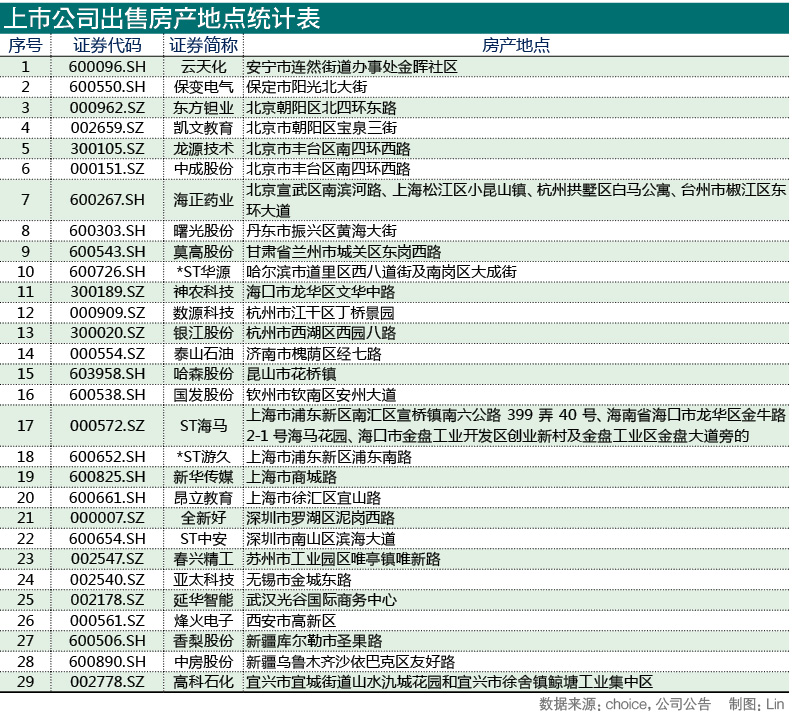Image resolution: width=798 pixels, height=715 pixels.
Task: Select the company name 海正药业
Action: pos(204,200)
